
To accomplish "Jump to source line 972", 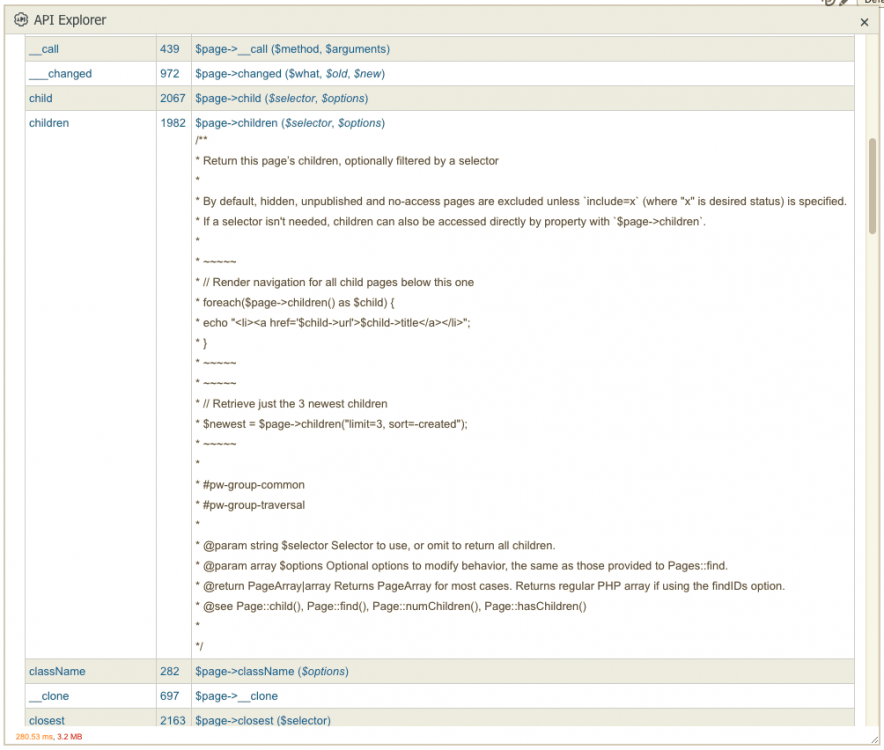I will point(169,73).
